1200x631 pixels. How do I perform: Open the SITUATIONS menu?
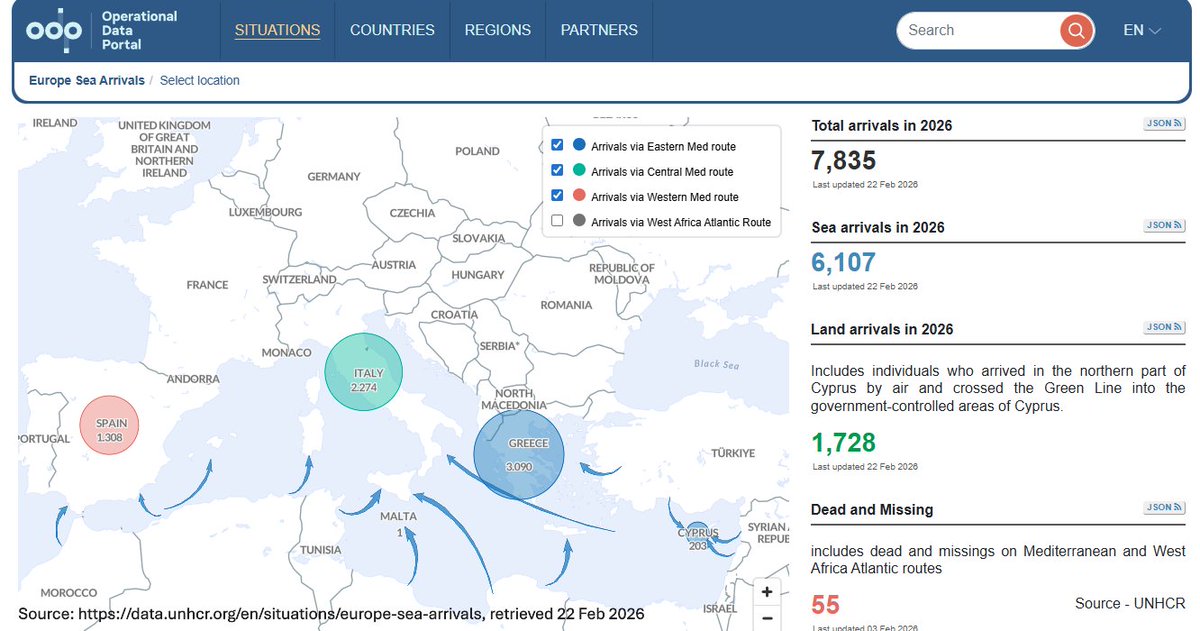277,30
